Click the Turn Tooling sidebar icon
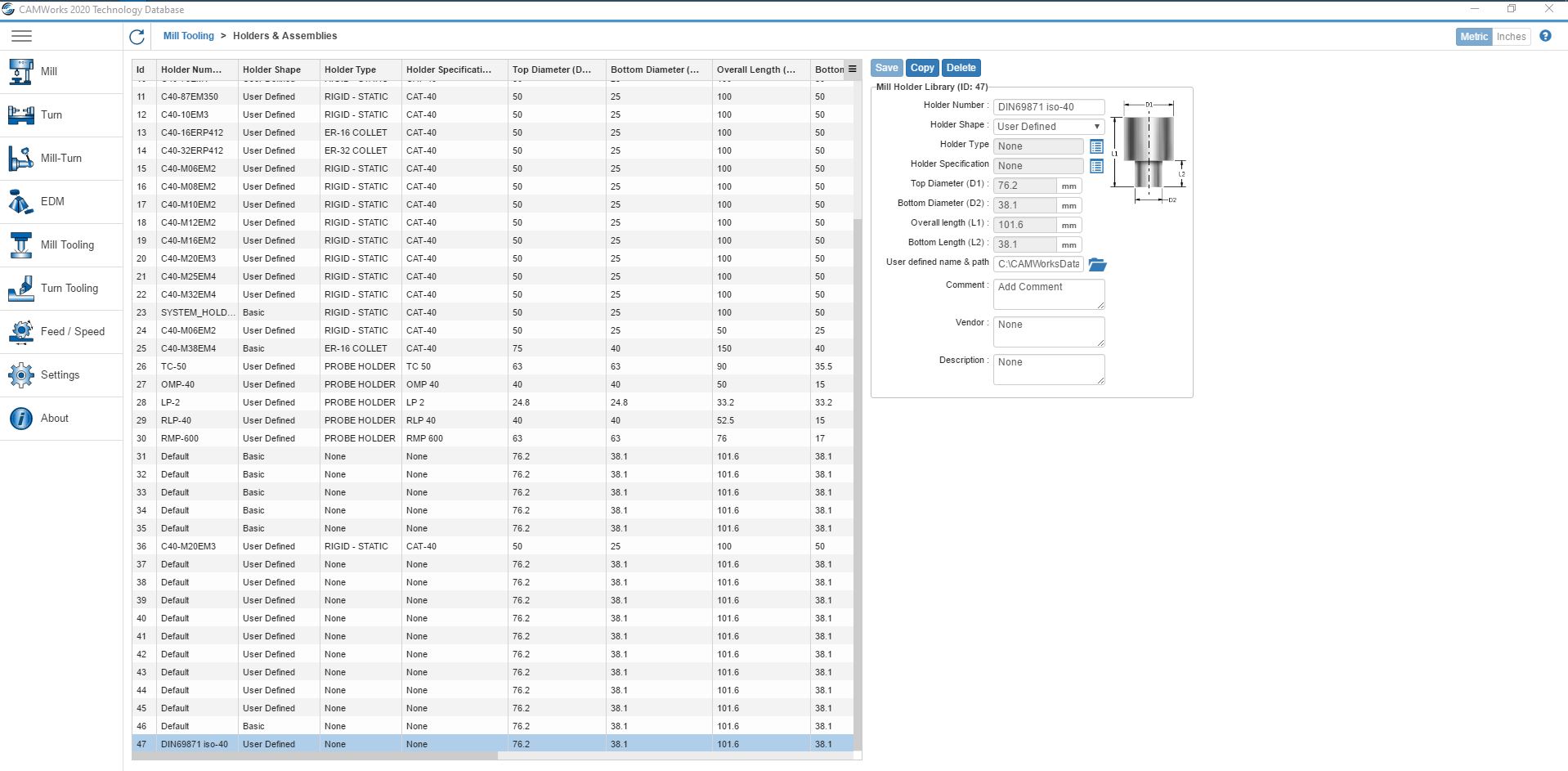Screen dimensions: 1568x771 click(x=20, y=288)
